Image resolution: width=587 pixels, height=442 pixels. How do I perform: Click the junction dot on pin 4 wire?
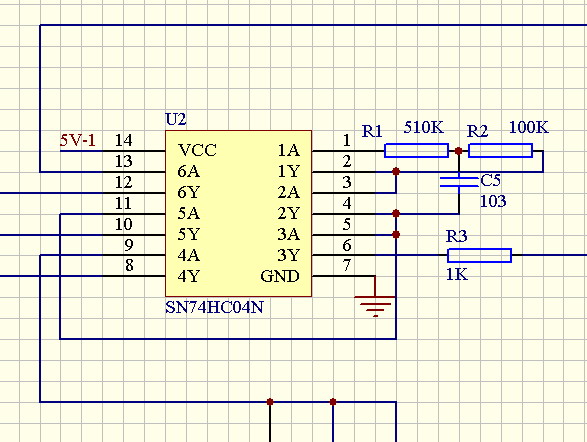coord(396,214)
